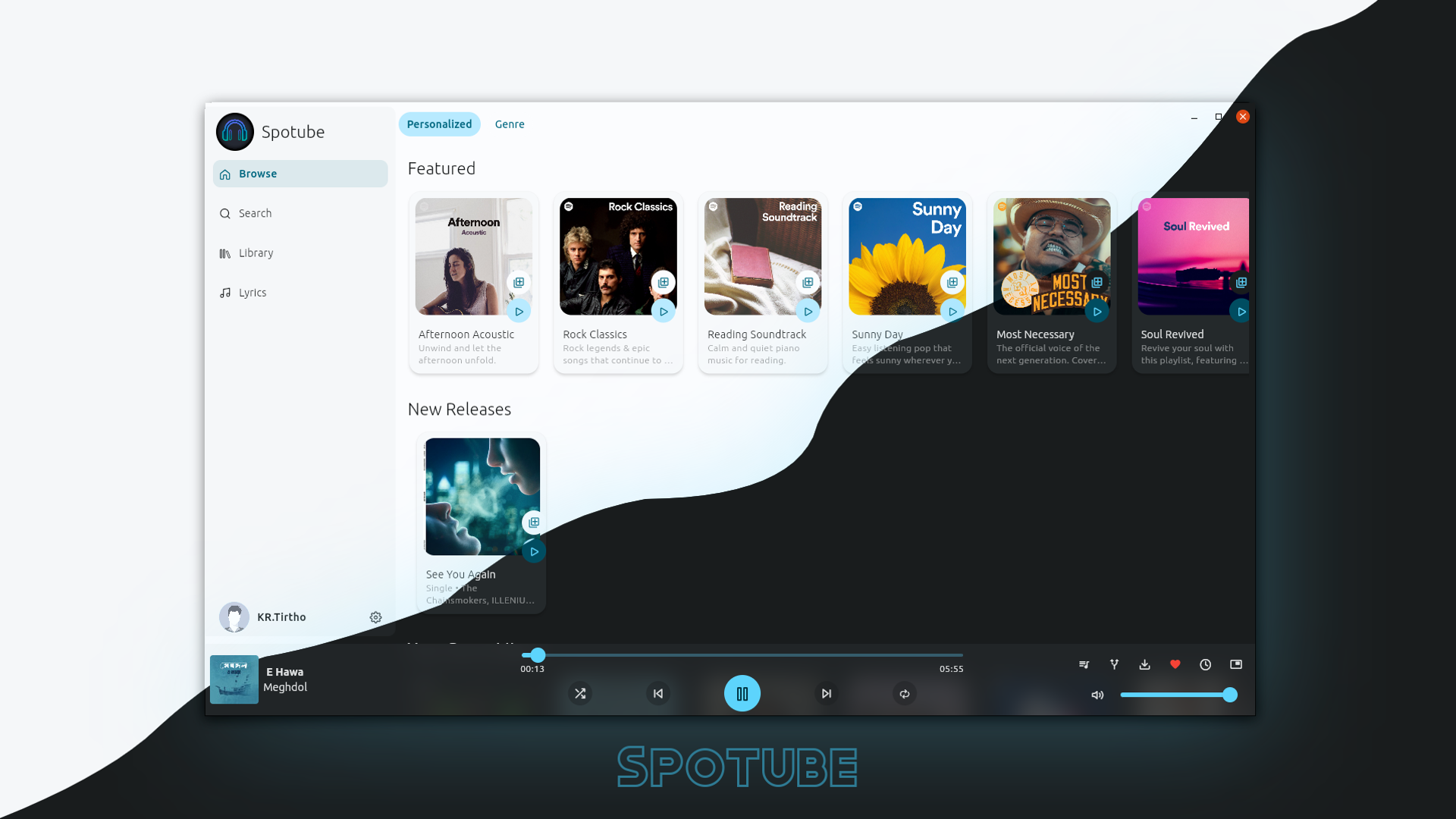
Task: Click the download track icon
Action: (1145, 664)
